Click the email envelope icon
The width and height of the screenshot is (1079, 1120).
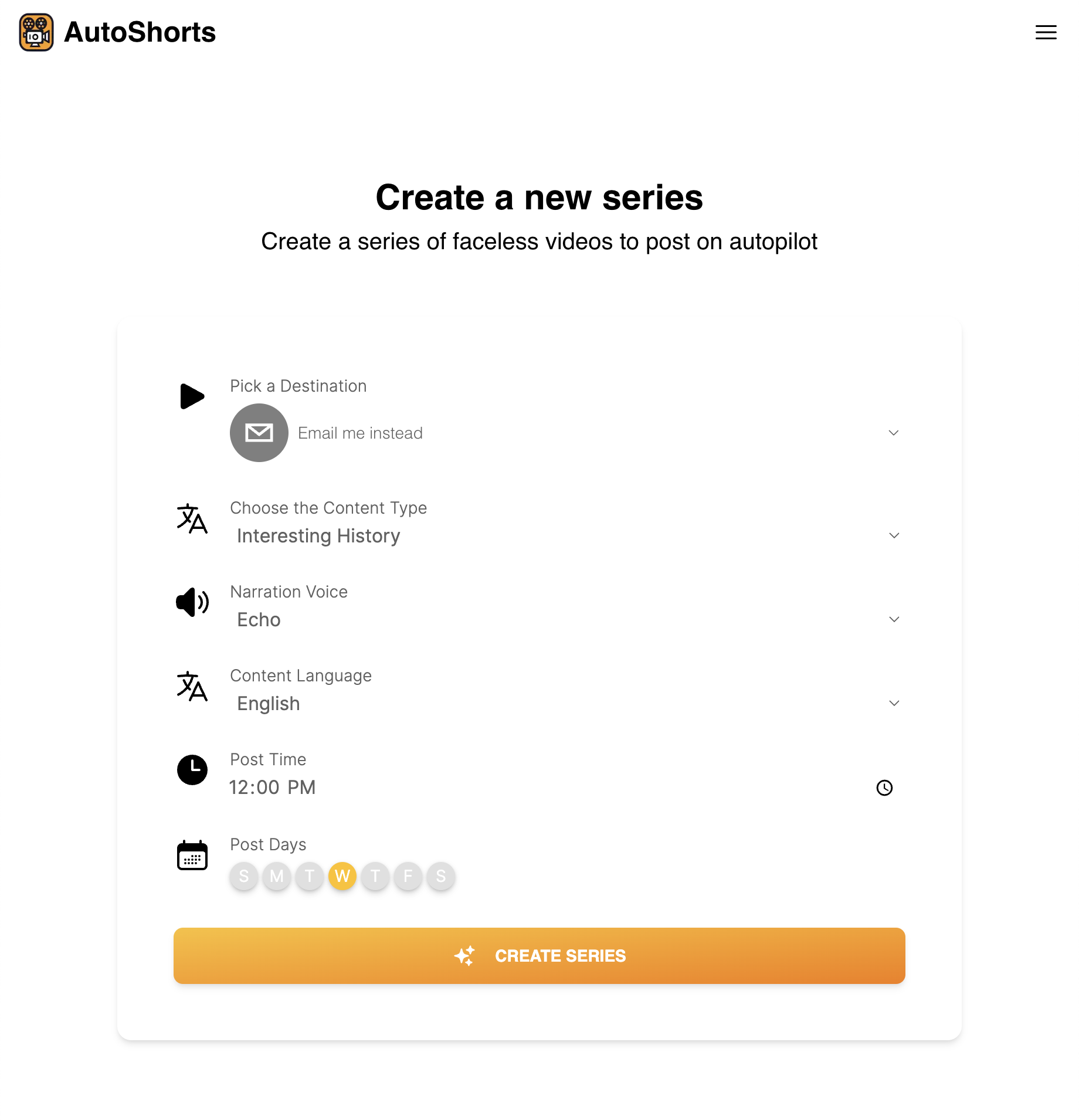(259, 433)
